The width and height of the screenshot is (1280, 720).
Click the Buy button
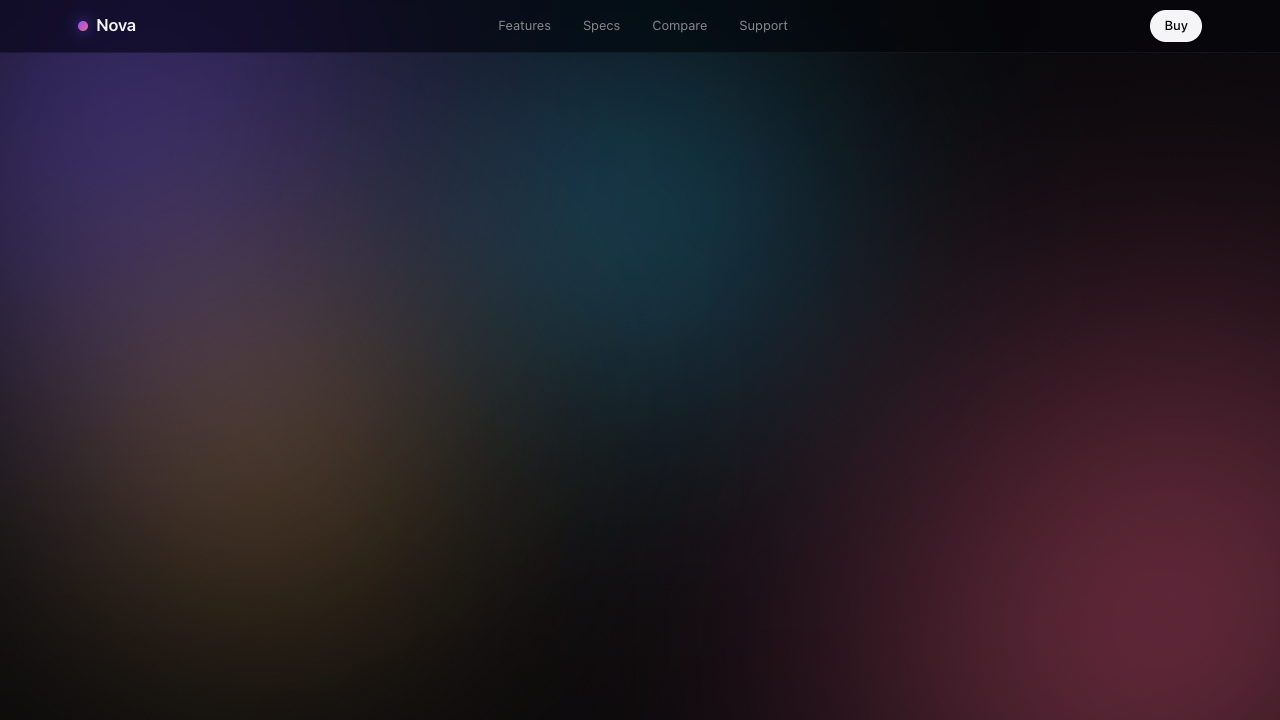1176,26
